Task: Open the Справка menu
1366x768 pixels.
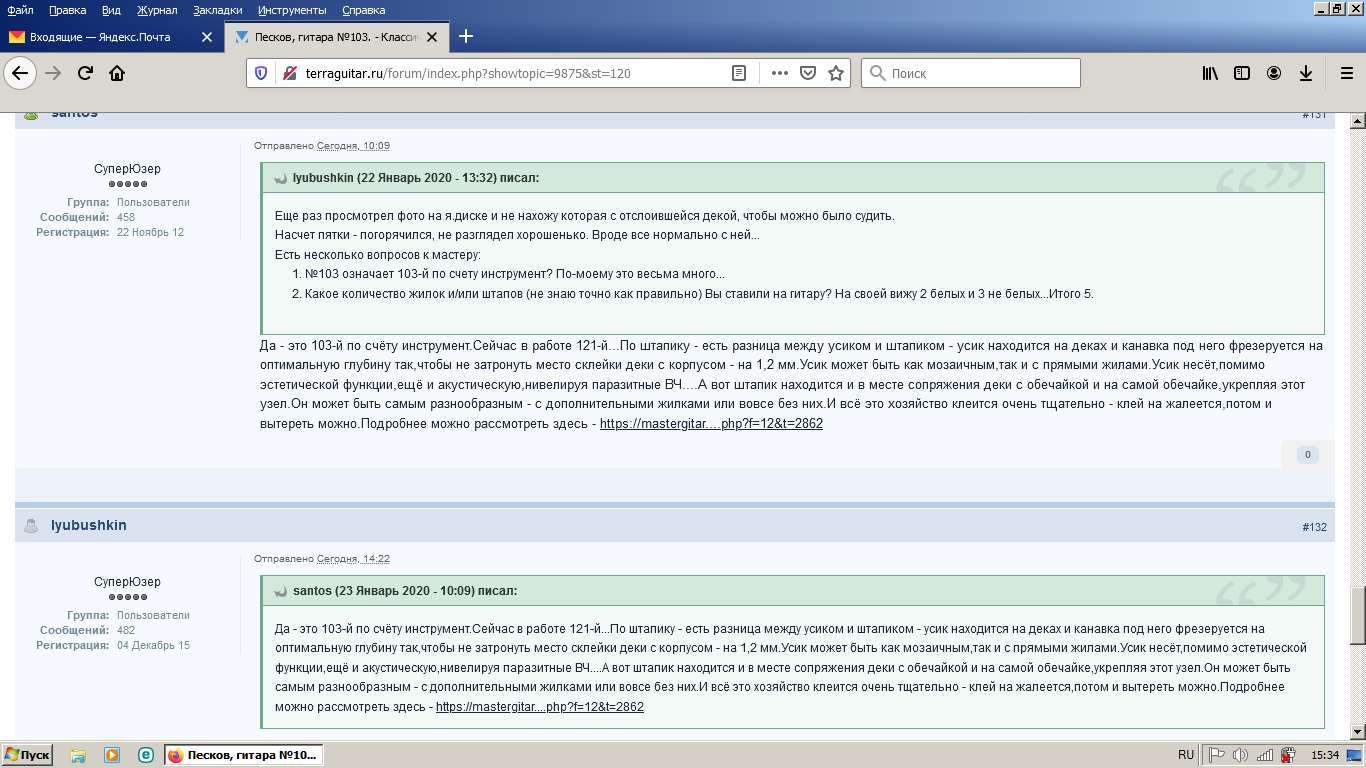Action: point(363,10)
